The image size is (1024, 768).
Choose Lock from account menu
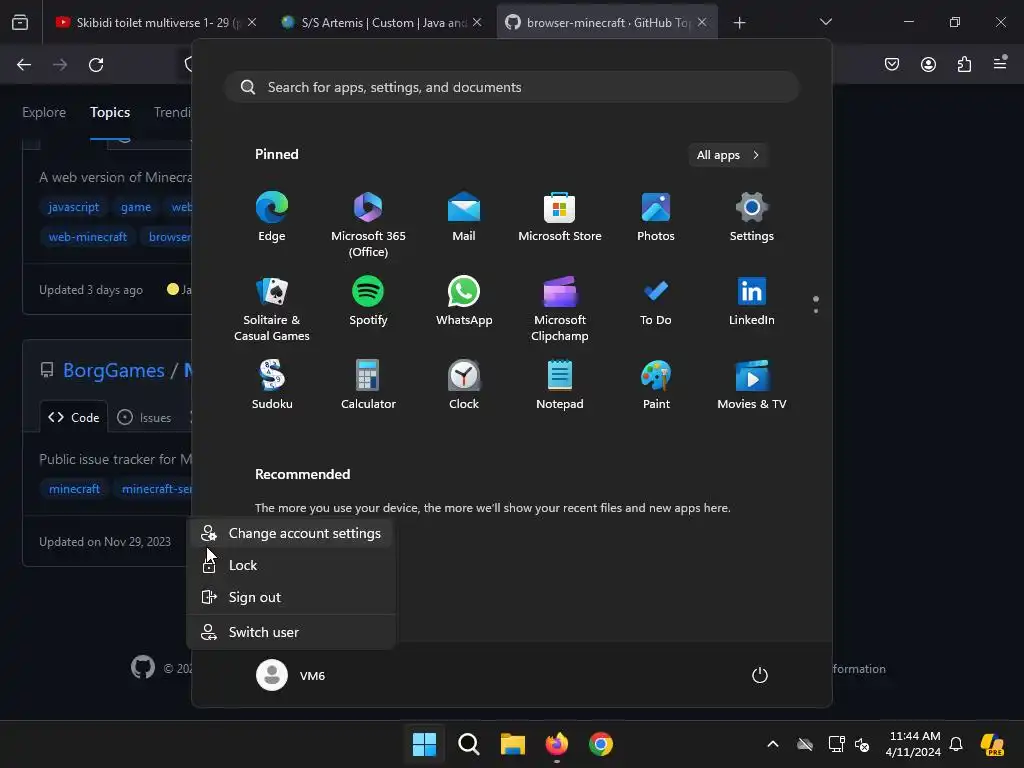[x=291, y=566]
